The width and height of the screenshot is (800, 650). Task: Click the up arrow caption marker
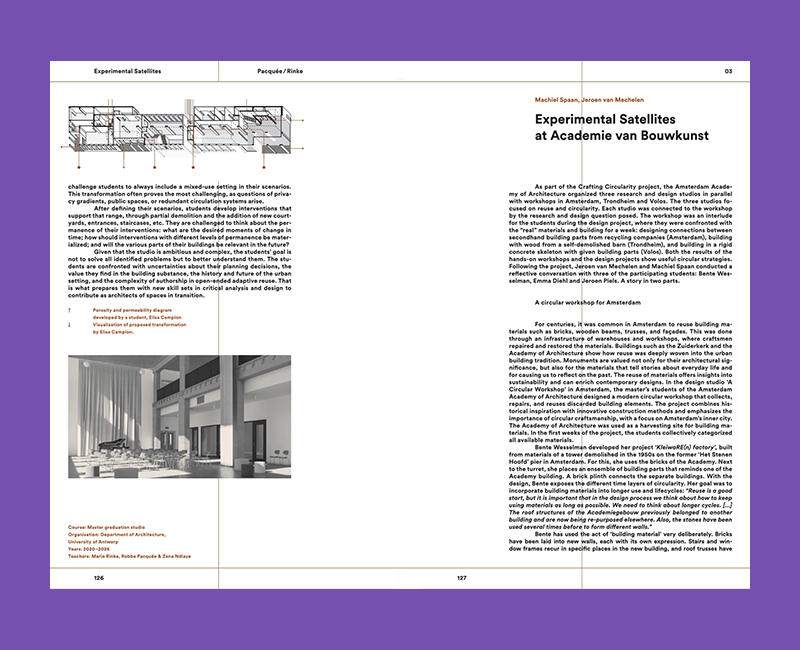[x=69, y=310]
